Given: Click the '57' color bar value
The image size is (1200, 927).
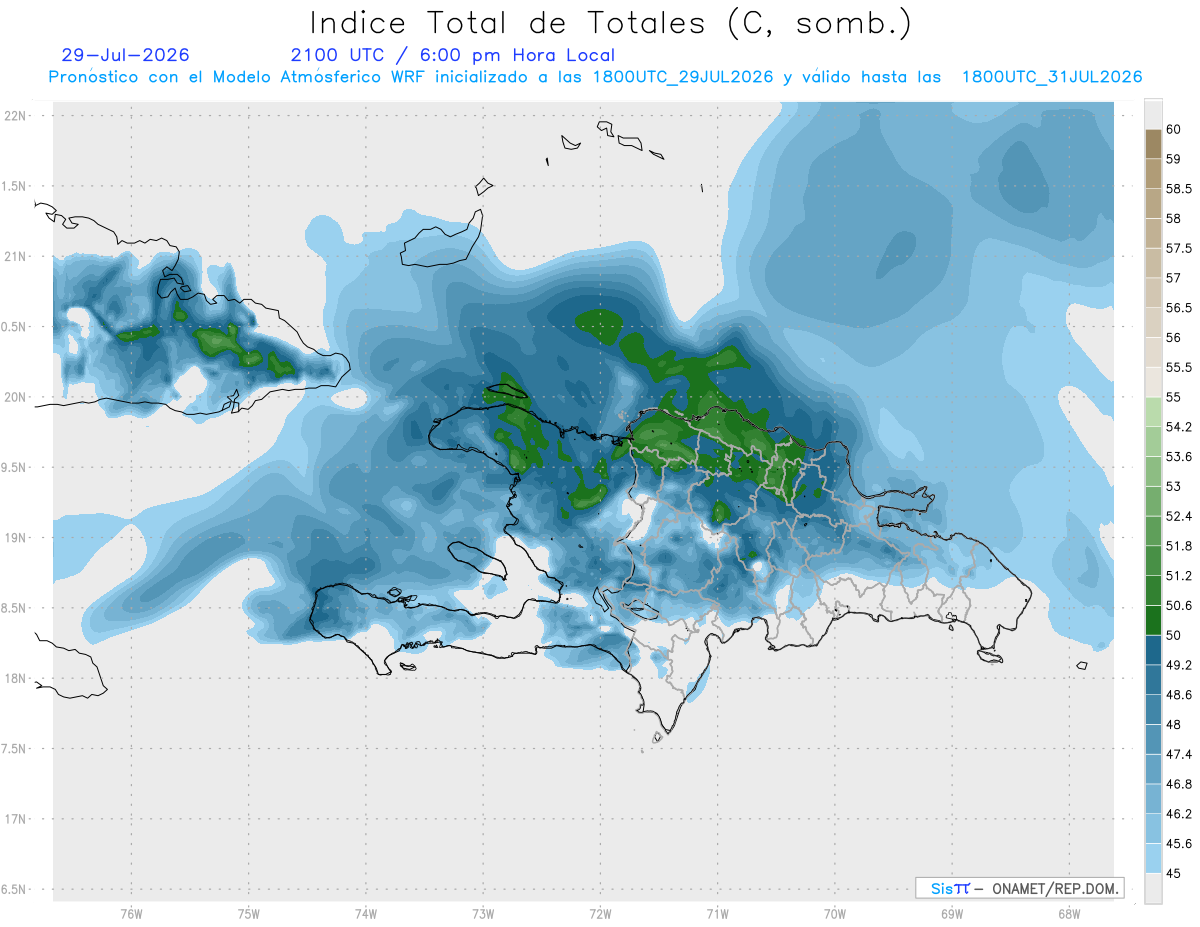Looking at the screenshot, I should (x=1174, y=278).
